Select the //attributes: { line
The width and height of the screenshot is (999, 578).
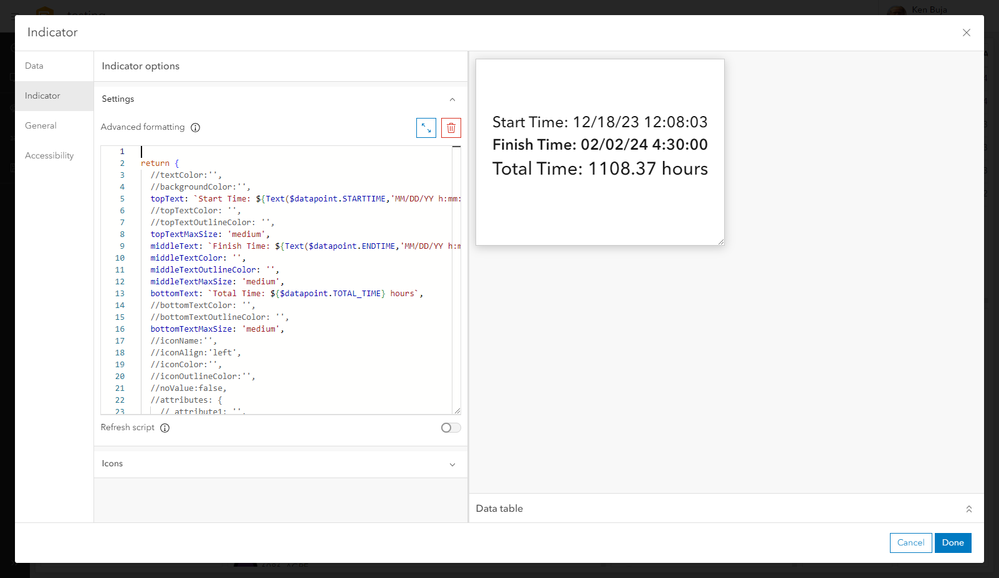point(186,400)
